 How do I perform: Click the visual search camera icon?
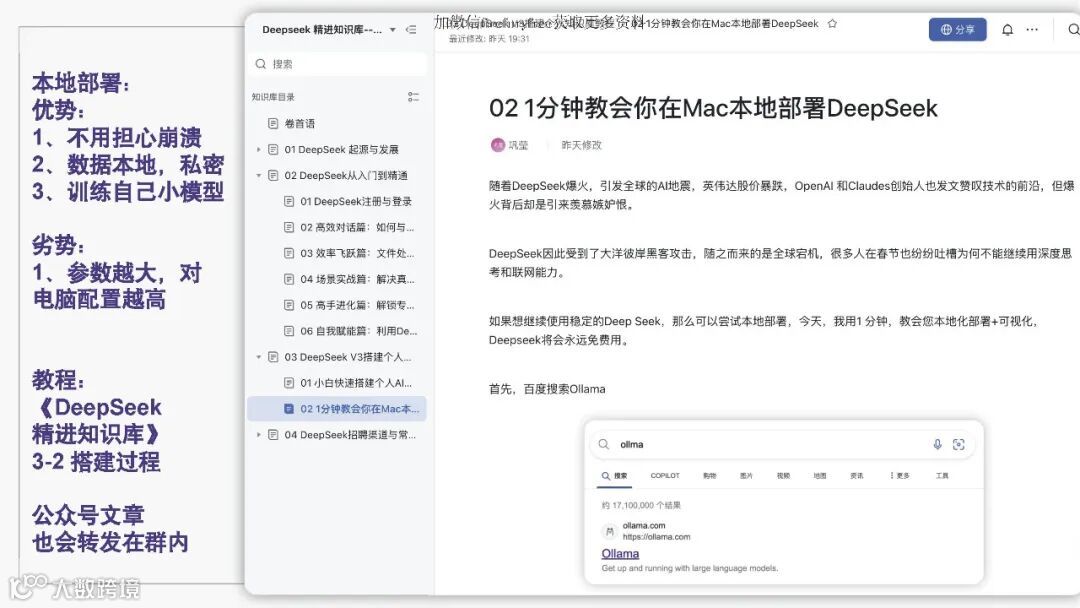coord(959,445)
